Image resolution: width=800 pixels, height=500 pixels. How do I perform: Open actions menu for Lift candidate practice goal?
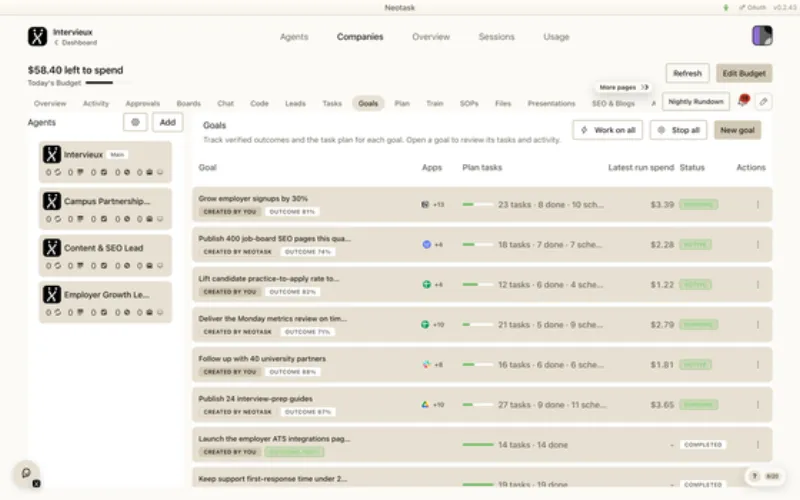[758, 285]
